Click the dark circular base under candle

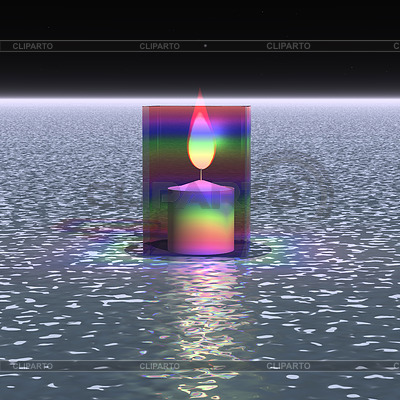pos(198,247)
